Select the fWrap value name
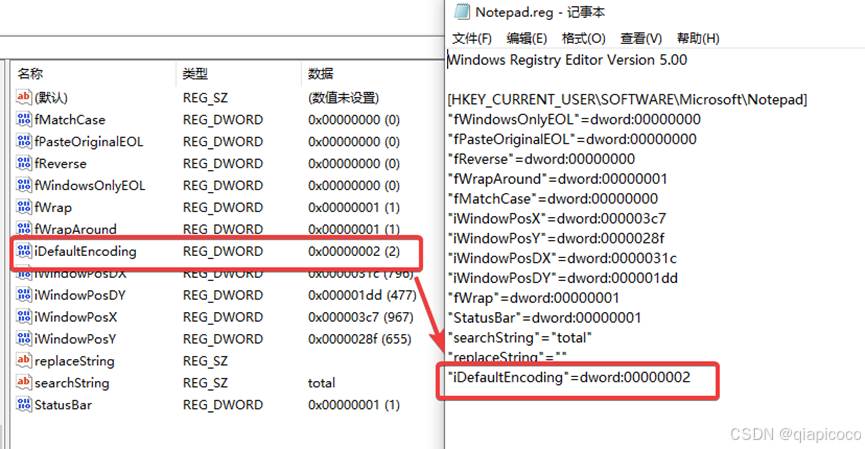 click(53, 207)
